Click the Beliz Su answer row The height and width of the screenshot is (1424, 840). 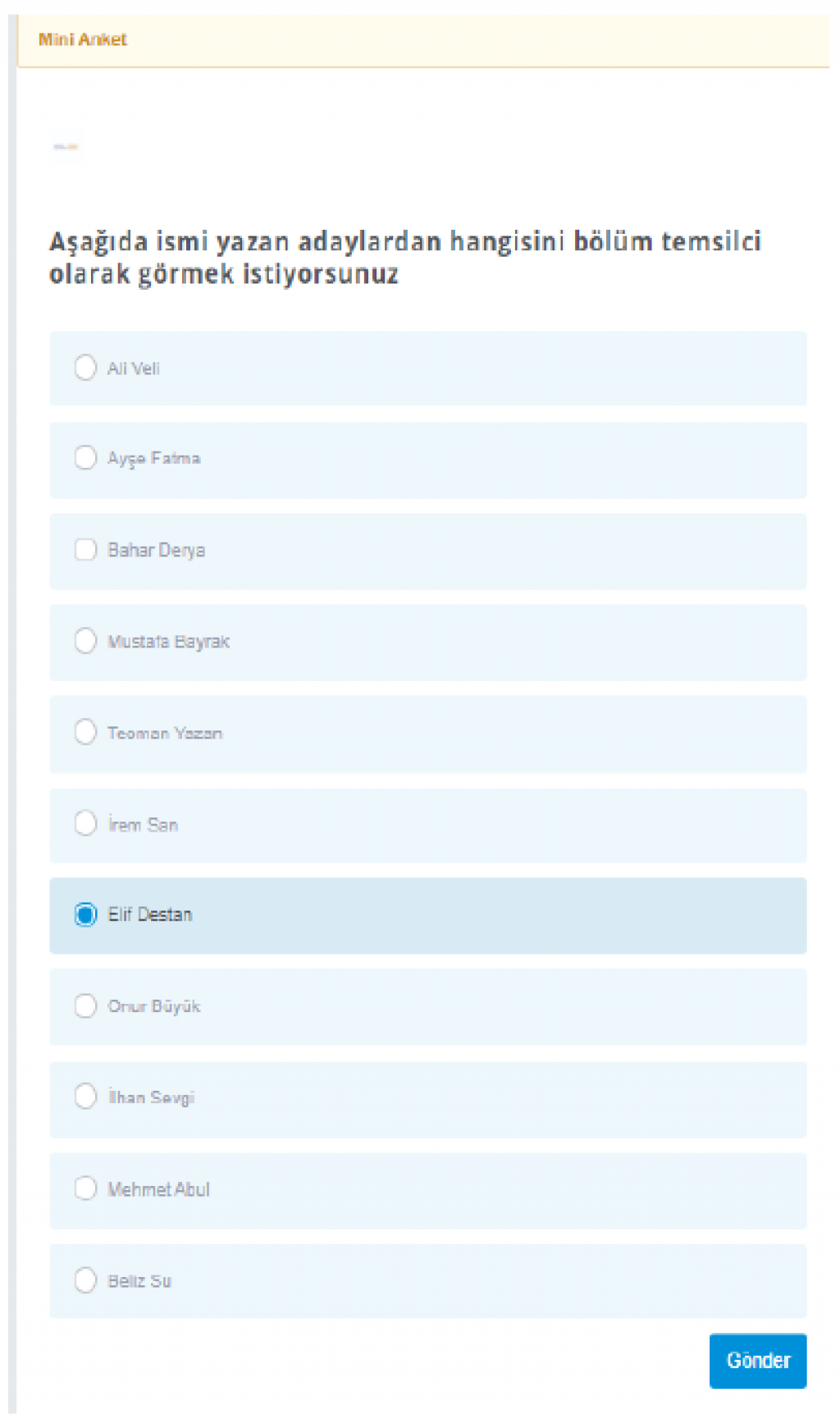point(492,1280)
